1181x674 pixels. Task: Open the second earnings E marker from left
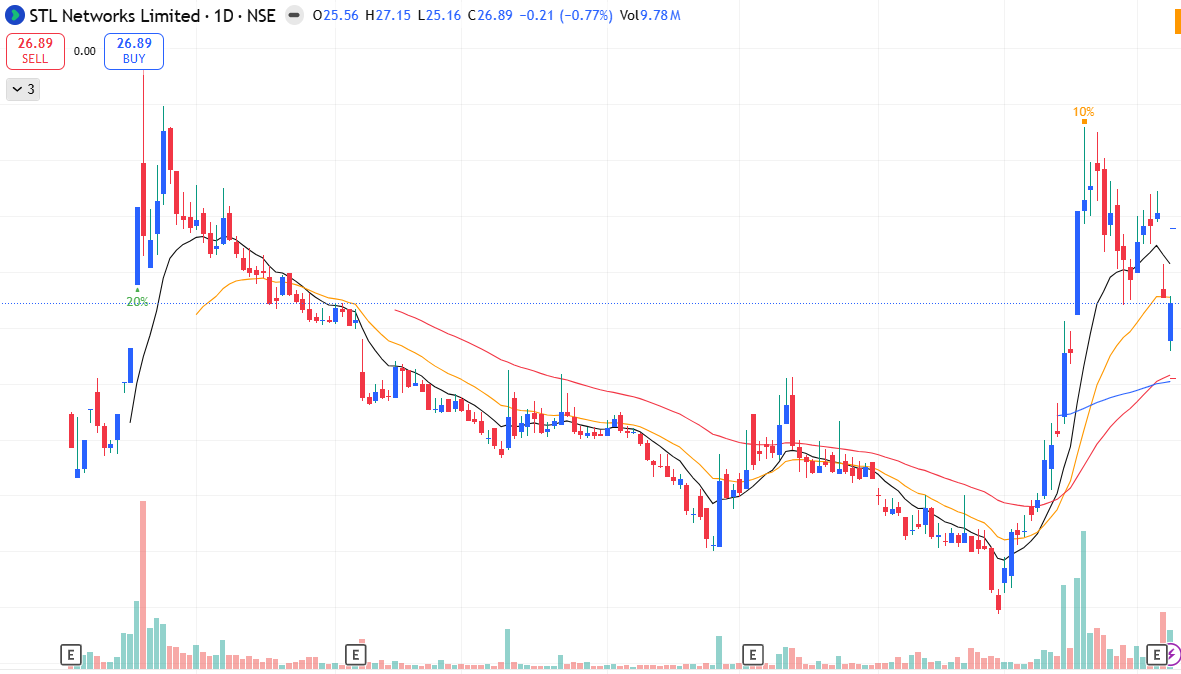(356, 654)
